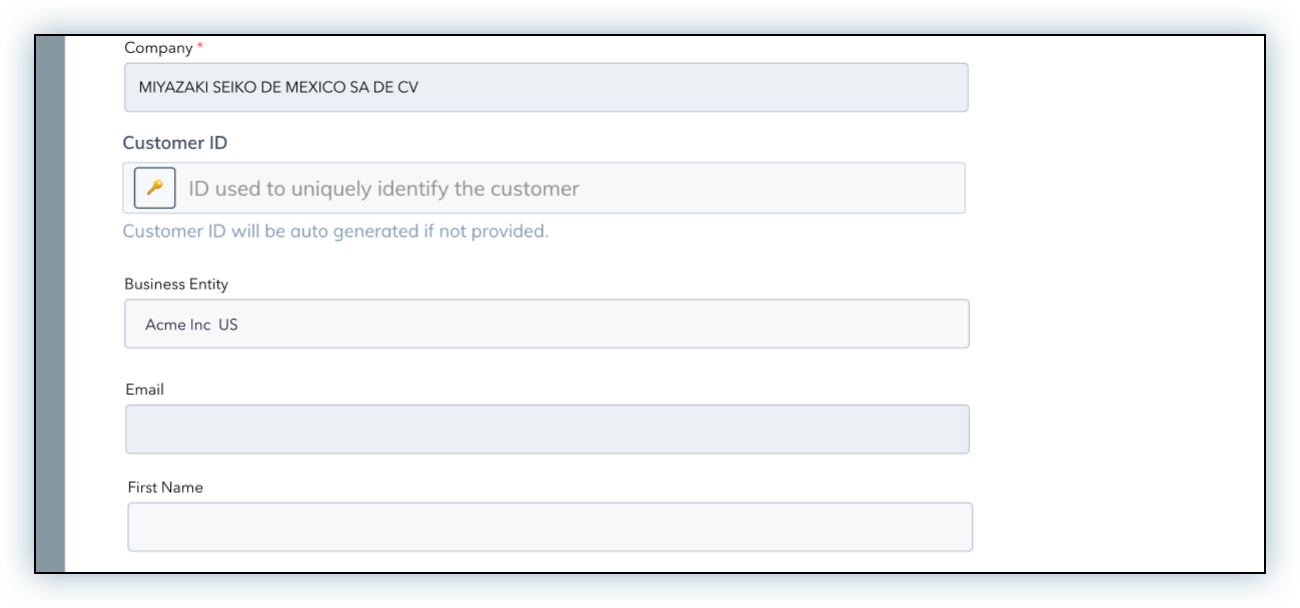Click the red required asterisk beside Company
The image size is (1300, 608).
point(200,48)
